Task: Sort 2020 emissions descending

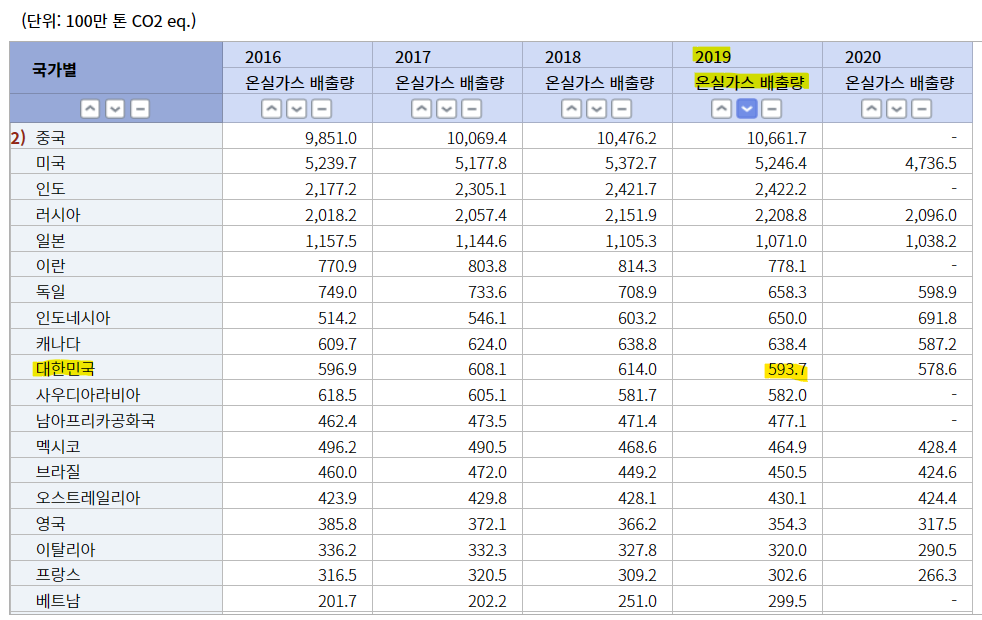Action: pos(896,109)
